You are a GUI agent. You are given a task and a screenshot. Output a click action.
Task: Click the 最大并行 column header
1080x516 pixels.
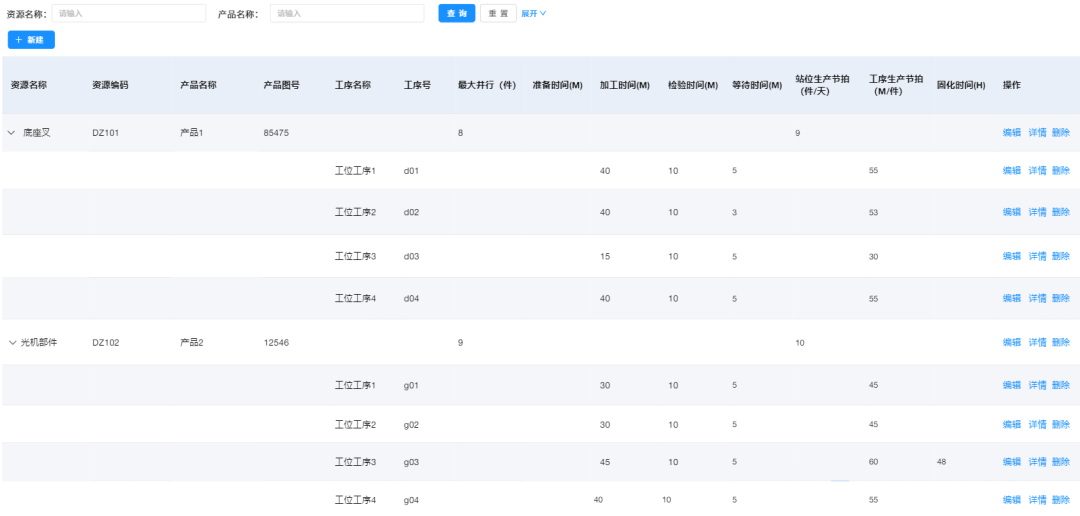coord(487,85)
